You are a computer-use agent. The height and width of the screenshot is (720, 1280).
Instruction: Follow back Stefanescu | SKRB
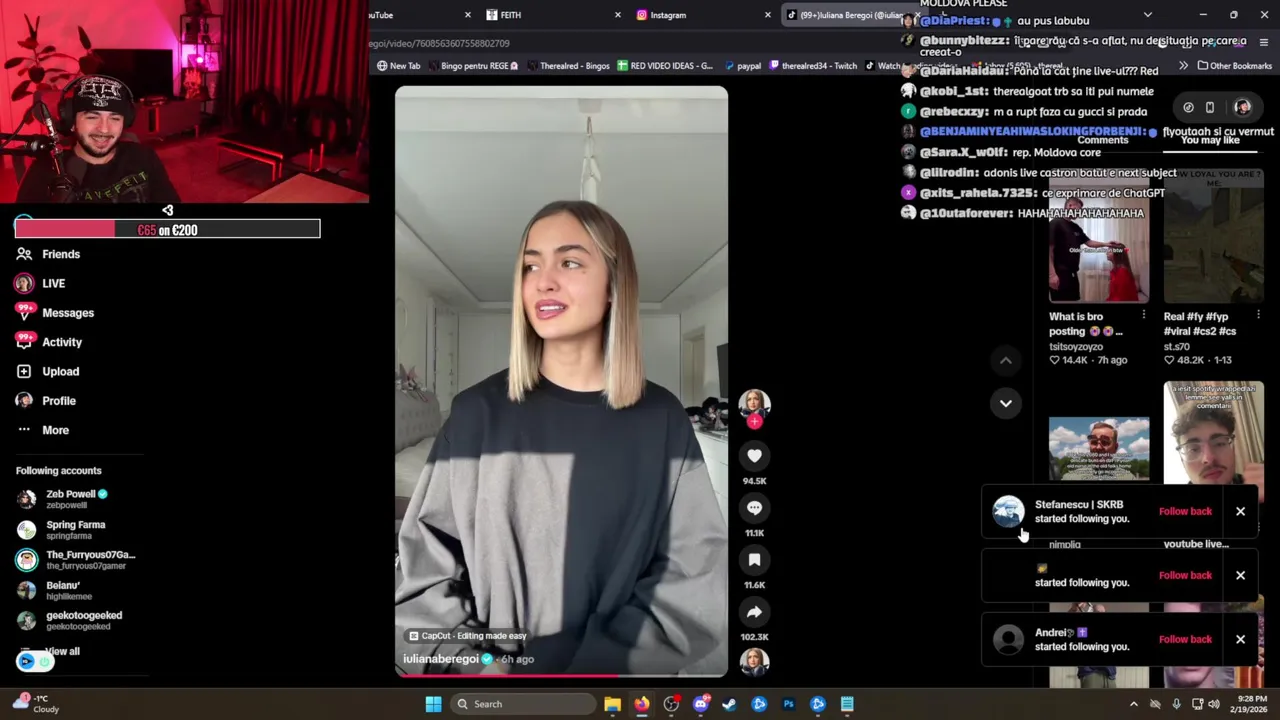1185,511
